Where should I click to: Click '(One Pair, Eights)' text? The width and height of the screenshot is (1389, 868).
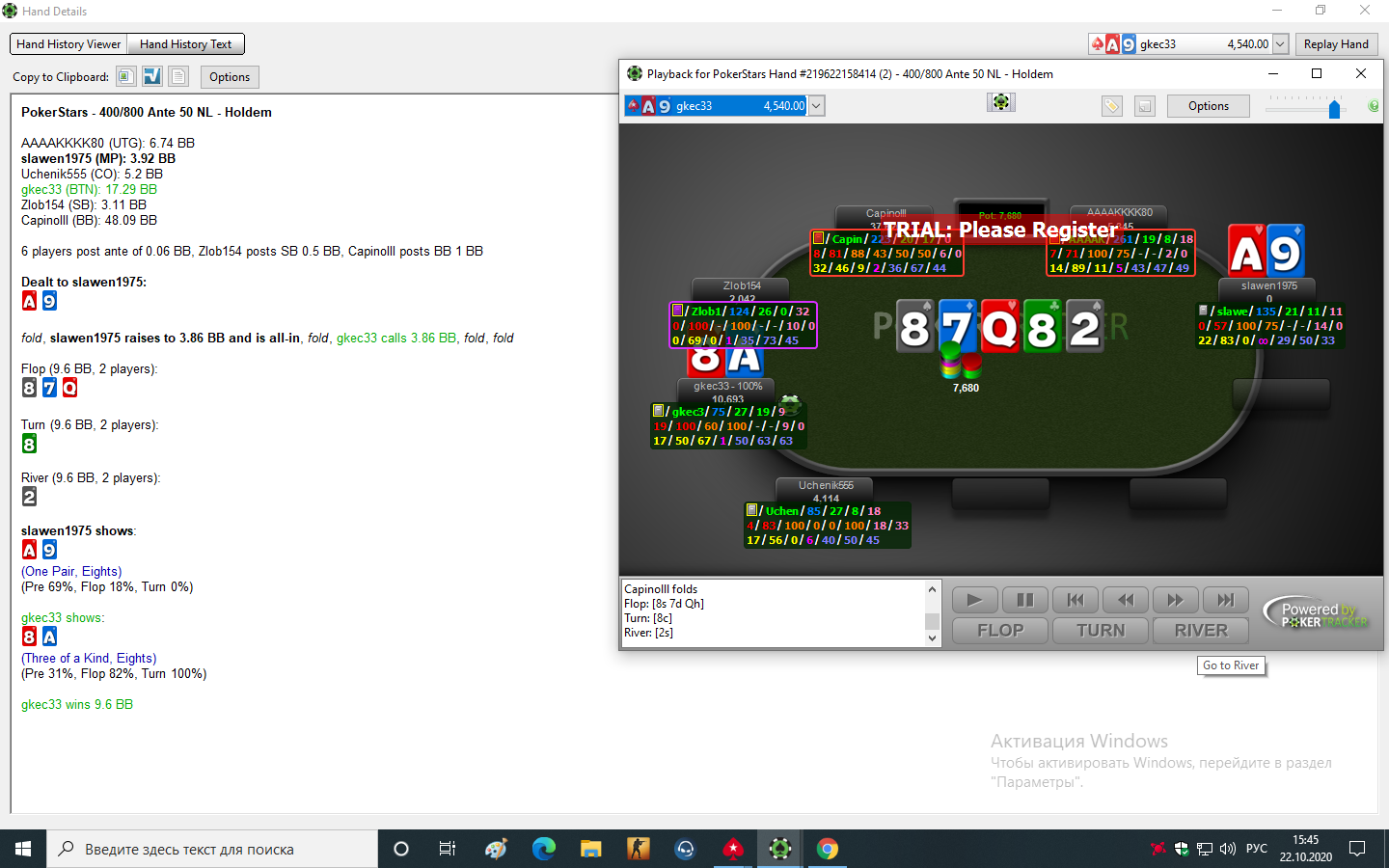(71, 572)
